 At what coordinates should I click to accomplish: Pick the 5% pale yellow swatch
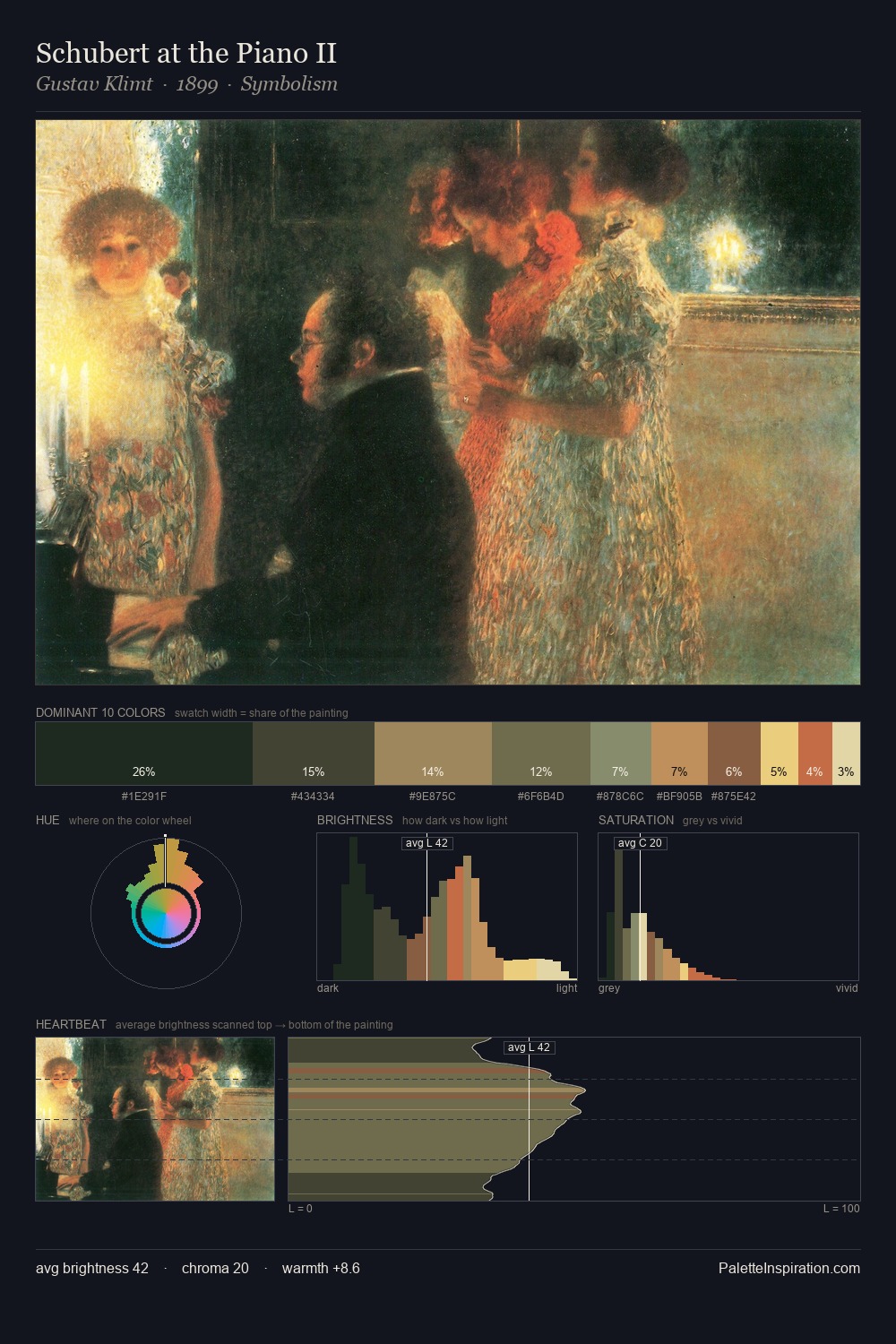(780, 754)
